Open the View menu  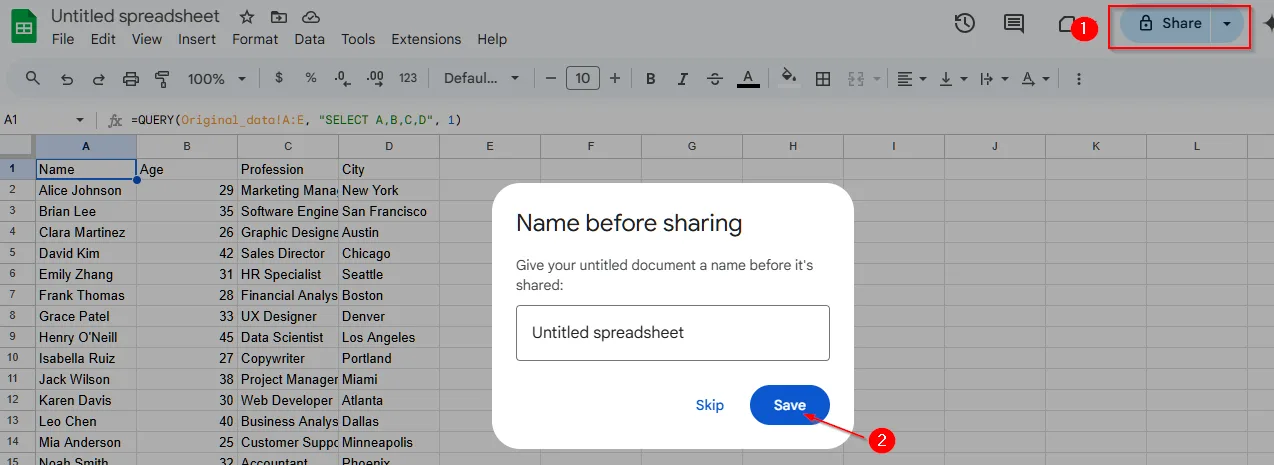click(x=146, y=39)
